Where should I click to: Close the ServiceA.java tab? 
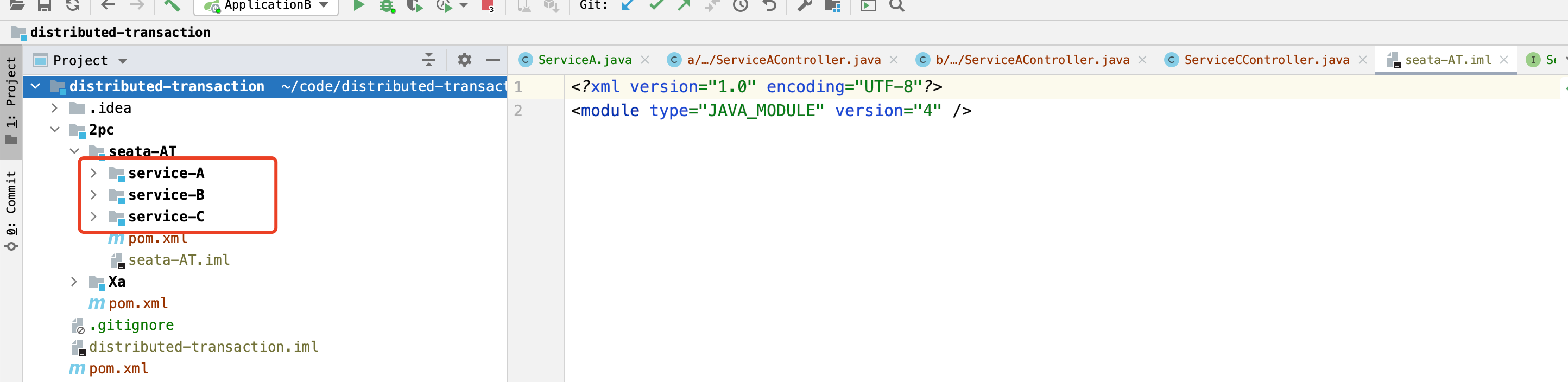[645, 60]
